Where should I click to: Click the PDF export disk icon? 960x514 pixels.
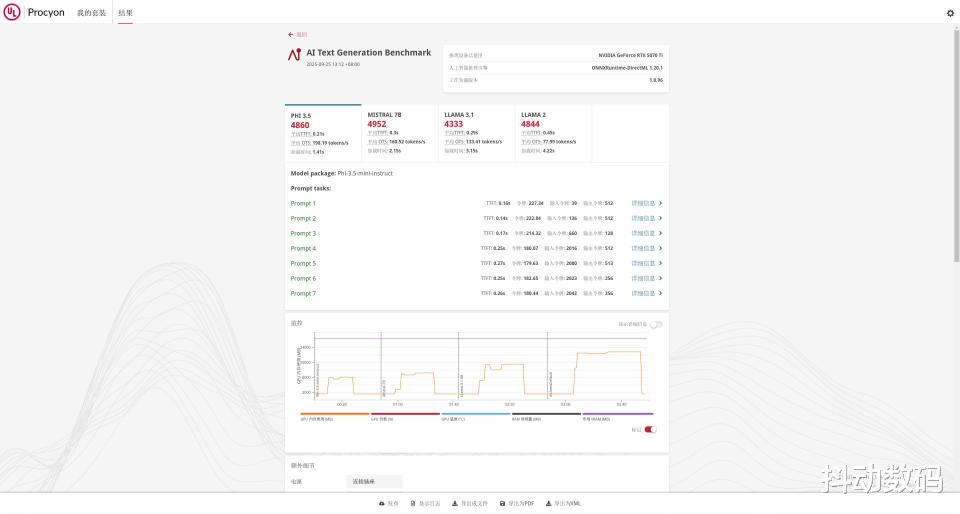point(502,504)
